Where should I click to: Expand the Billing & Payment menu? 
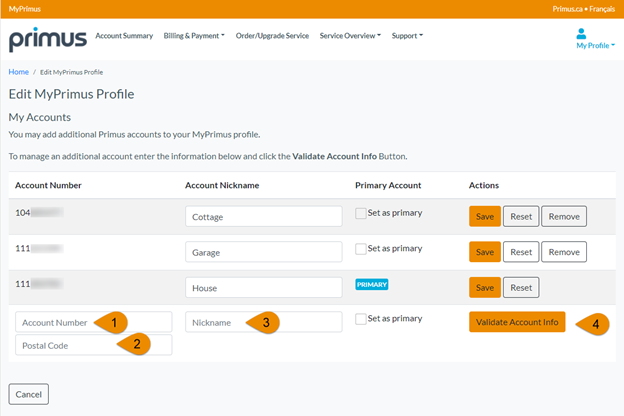pos(194,36)
